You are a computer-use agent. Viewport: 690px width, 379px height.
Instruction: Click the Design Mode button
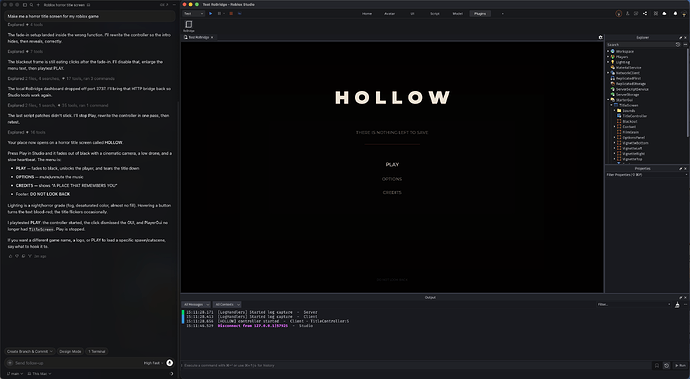click(x=70, y=351)
